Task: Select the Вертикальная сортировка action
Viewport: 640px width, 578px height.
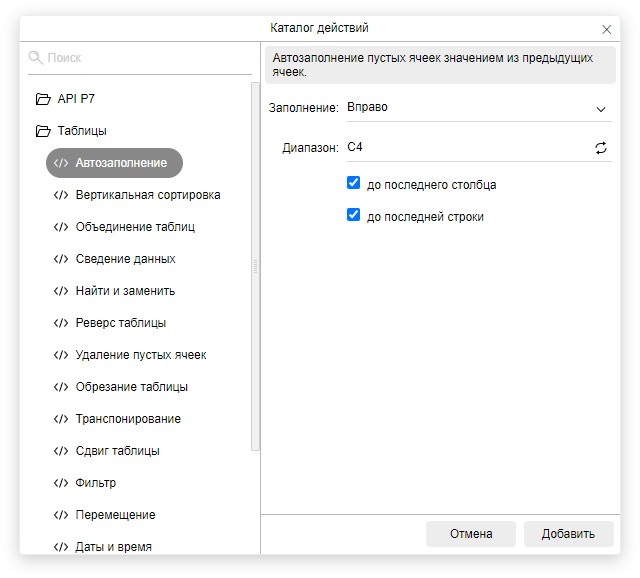Action: point(148,195)
